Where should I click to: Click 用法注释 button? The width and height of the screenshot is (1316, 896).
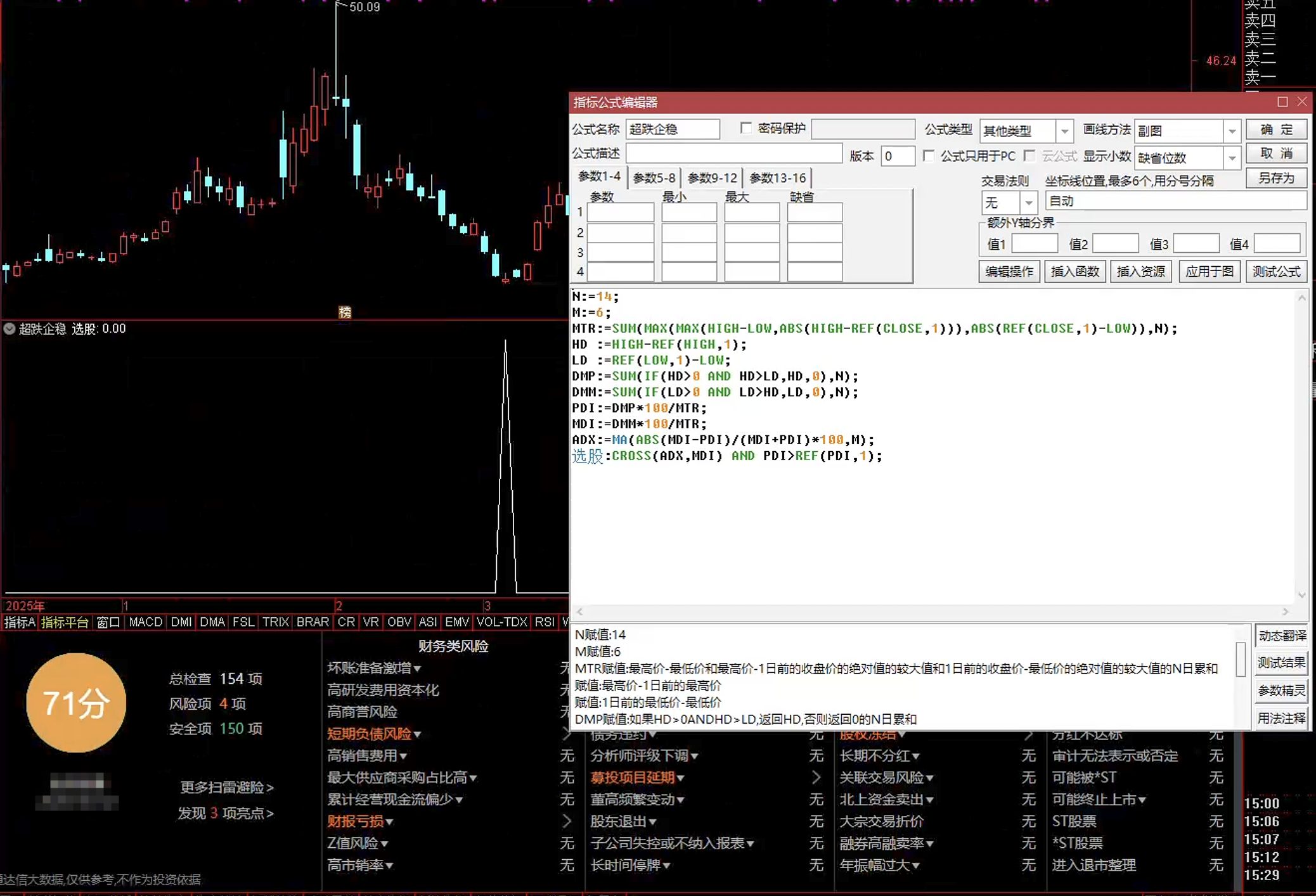(1282, 718)
